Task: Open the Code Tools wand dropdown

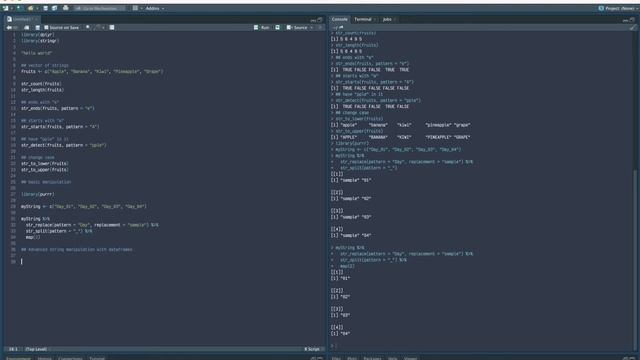Action: point(99,27)
